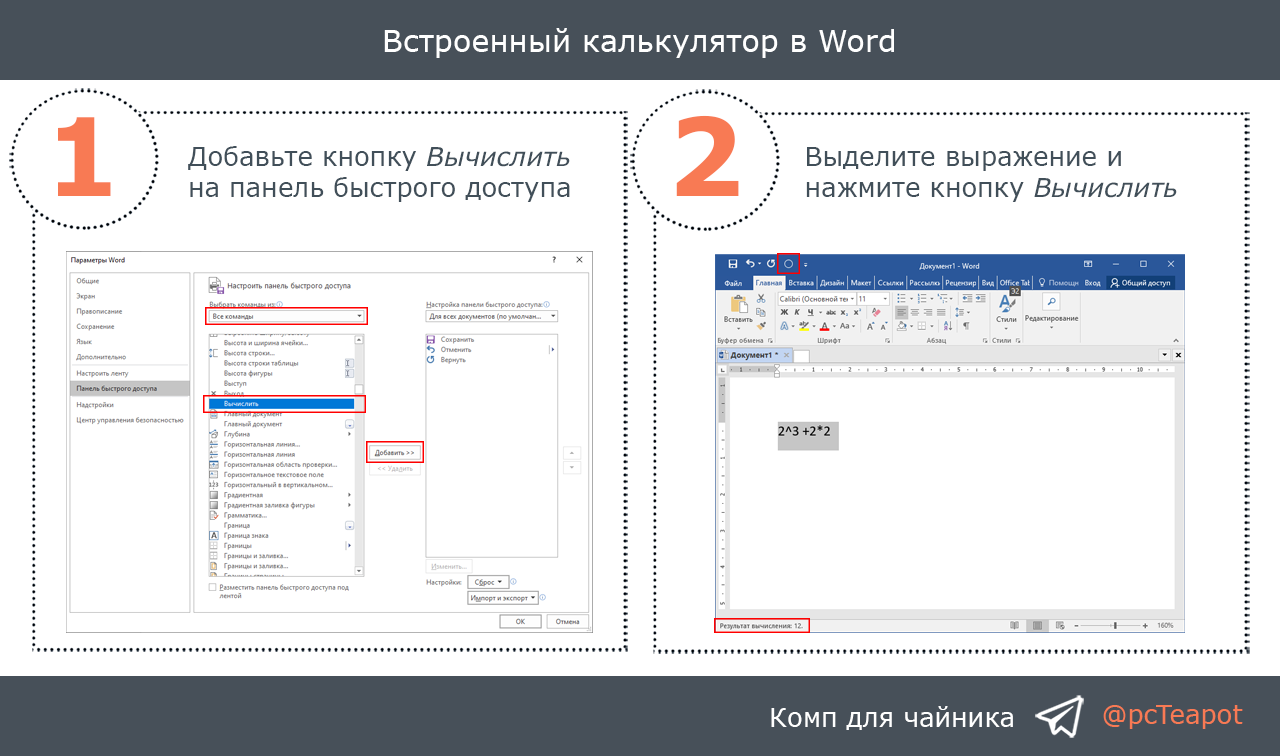Switch to the Ссылки ribbon tab
1280x756 pixels.
point(891,283)
